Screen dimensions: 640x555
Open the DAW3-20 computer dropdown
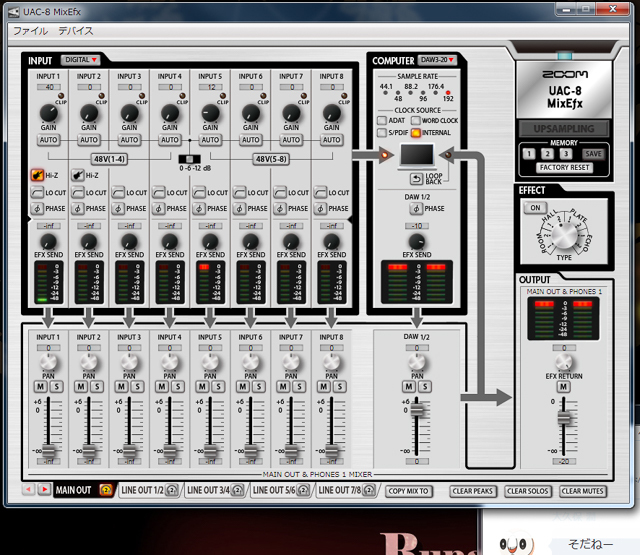pyautogui.click(x=437, y=60)
